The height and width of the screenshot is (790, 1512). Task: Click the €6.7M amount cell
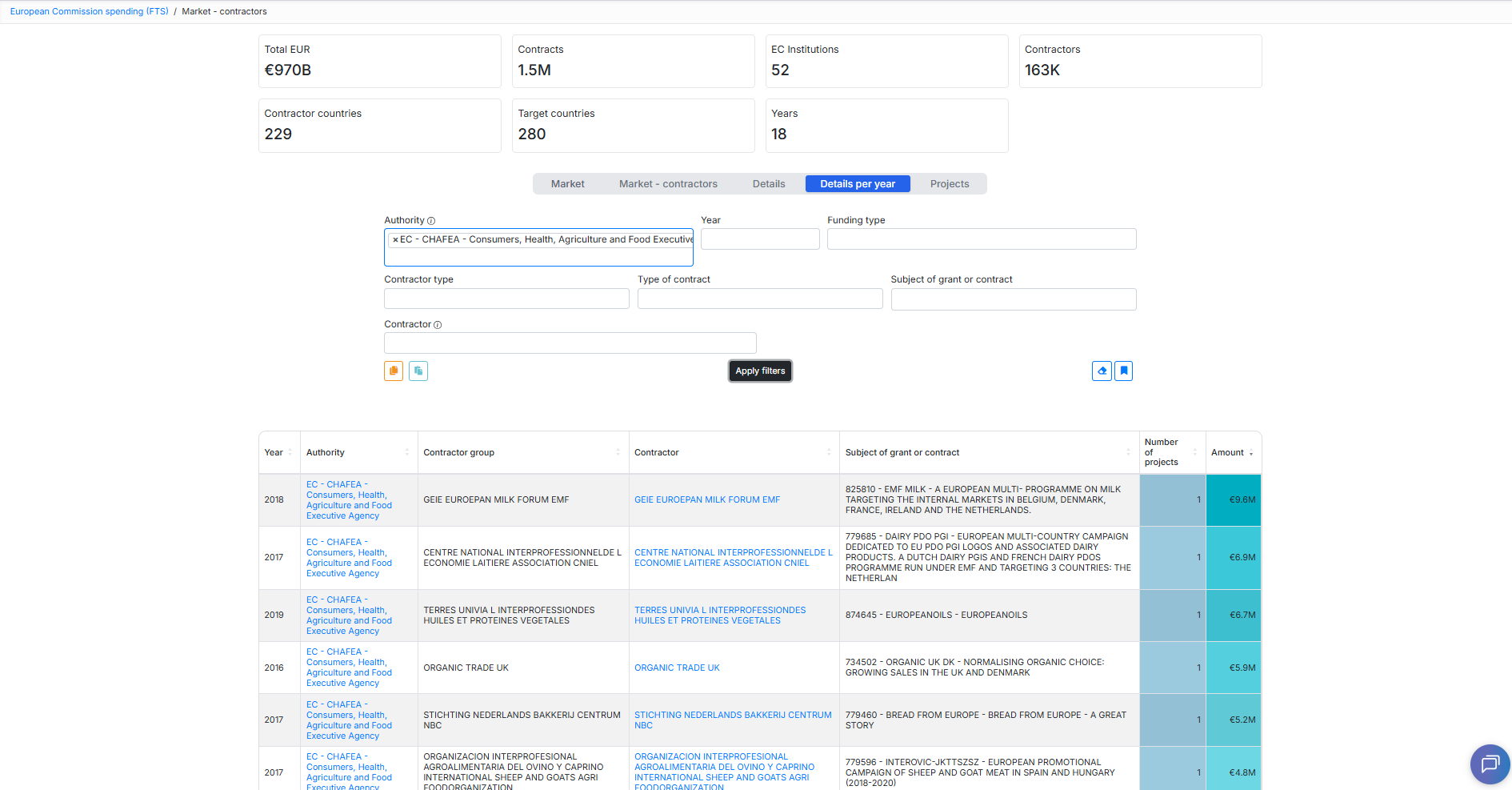coord(1234,616)
